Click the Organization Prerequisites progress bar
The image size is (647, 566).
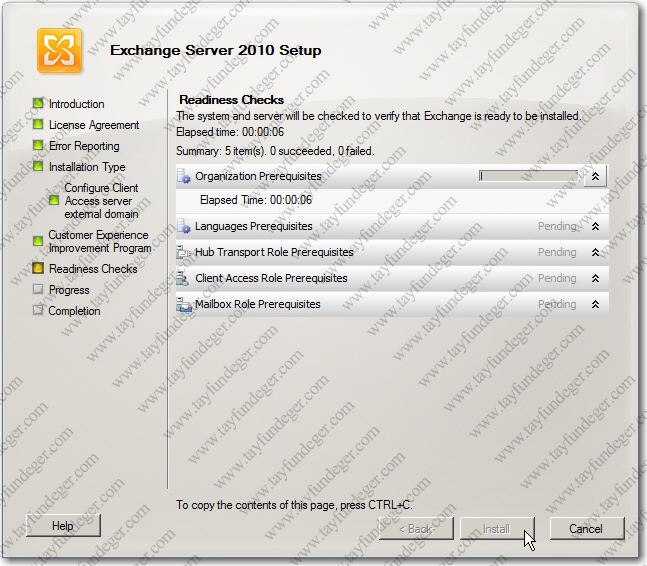pos(529,176)
